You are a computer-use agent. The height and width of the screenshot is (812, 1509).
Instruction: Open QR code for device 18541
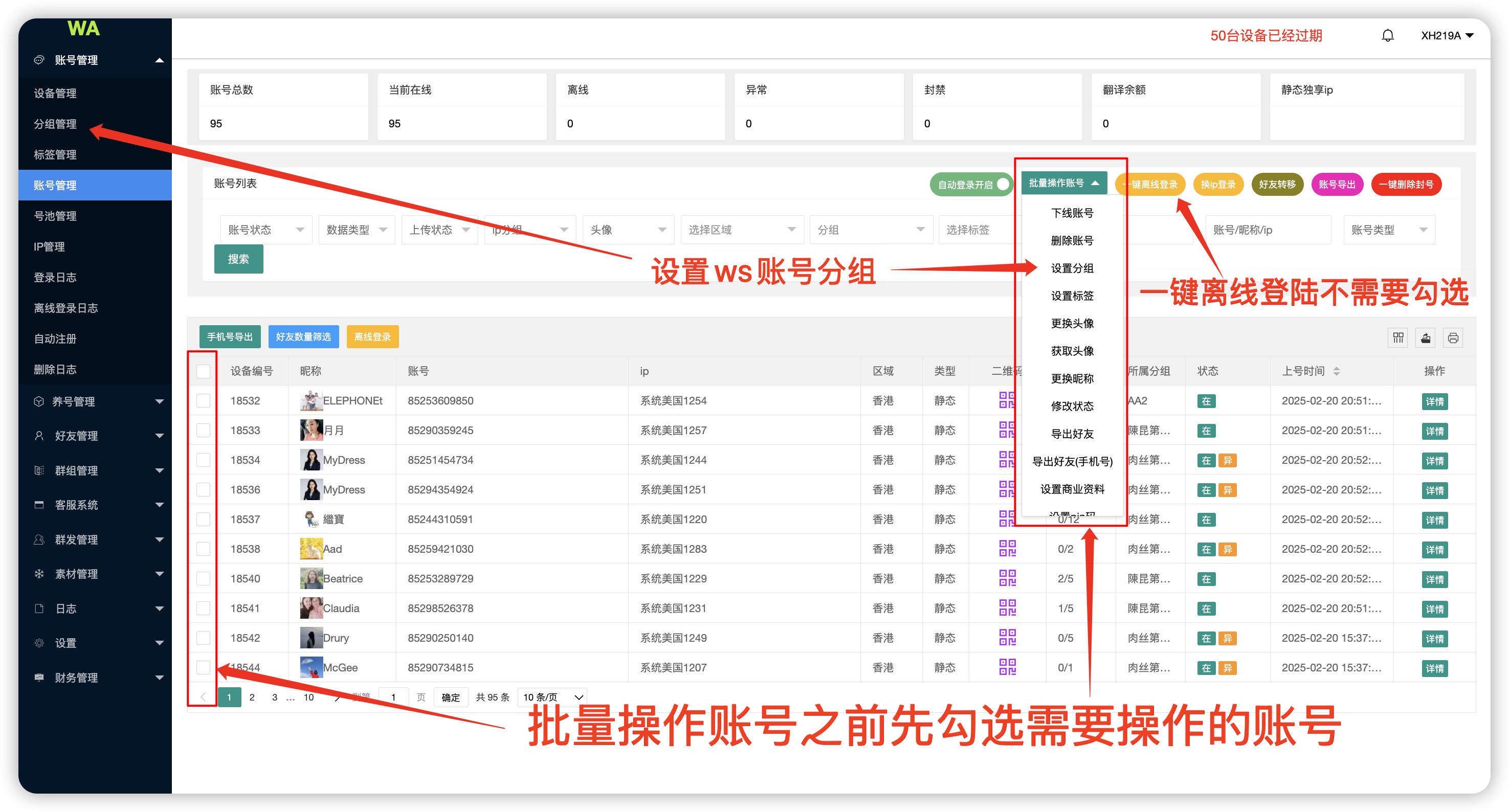click(1007, 607)
